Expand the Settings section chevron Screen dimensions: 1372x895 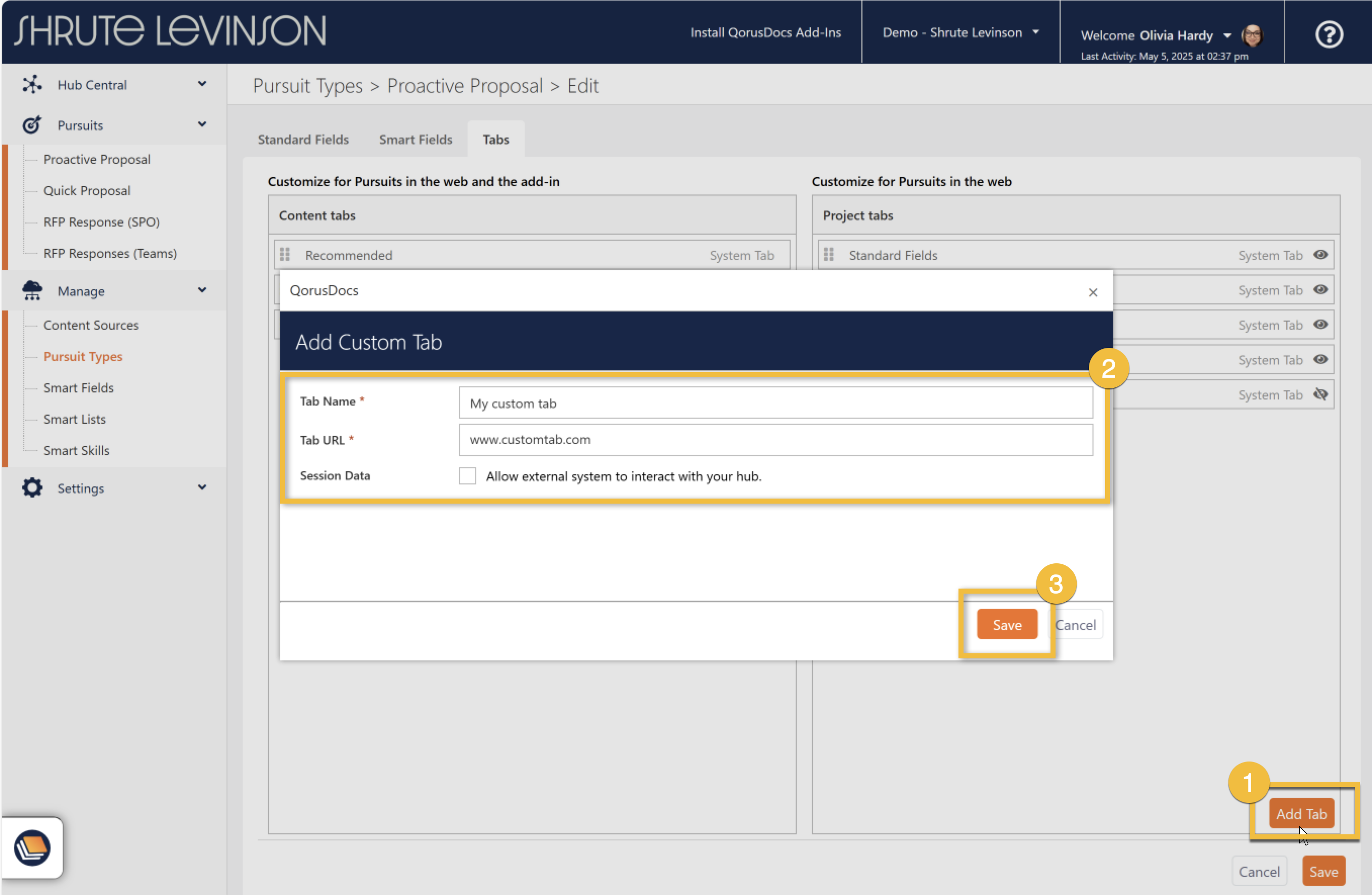click(x=202, y=488)
